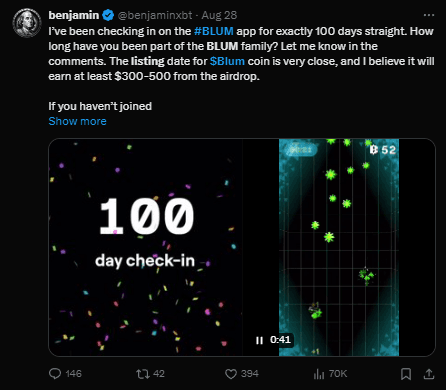Image resolution: width=446 pixels, height=390 pixels.
Task: View post analytics bar chart icon
Action: (319, 374)
